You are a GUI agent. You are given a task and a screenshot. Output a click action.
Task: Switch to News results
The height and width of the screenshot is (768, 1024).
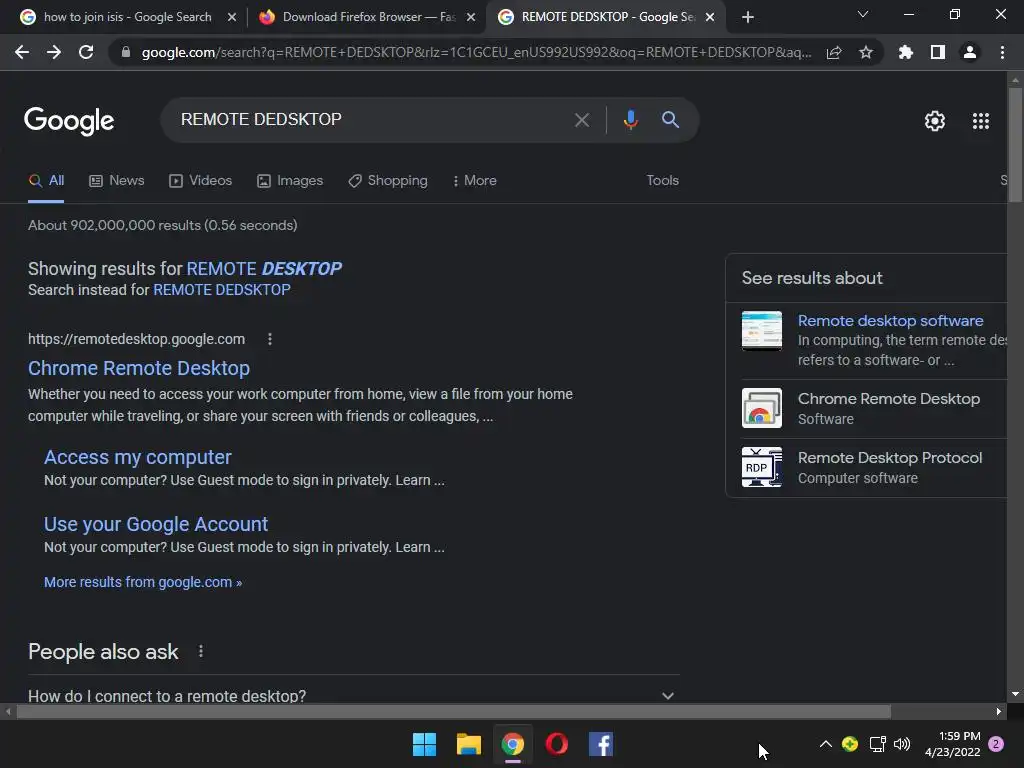tap(116, 181)
